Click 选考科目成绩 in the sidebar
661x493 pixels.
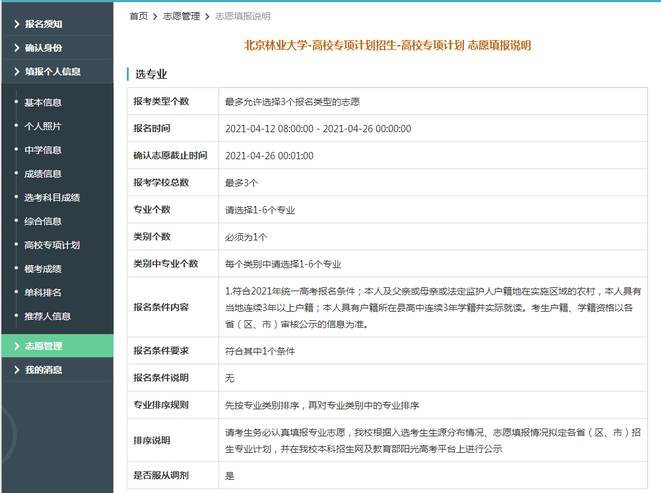52,197
